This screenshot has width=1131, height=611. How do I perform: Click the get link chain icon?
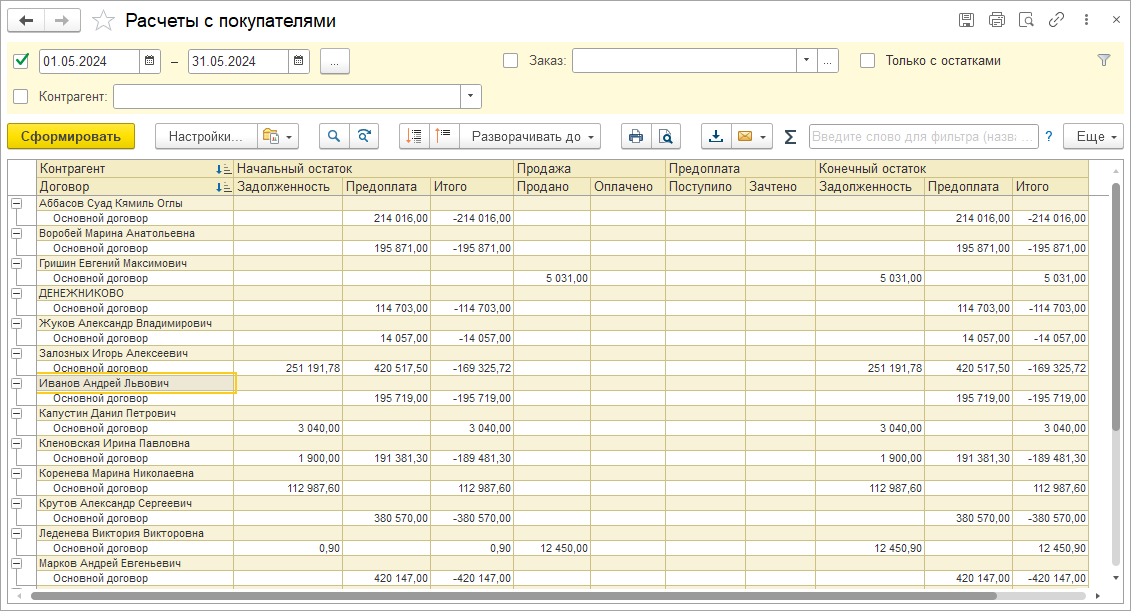1056,20
